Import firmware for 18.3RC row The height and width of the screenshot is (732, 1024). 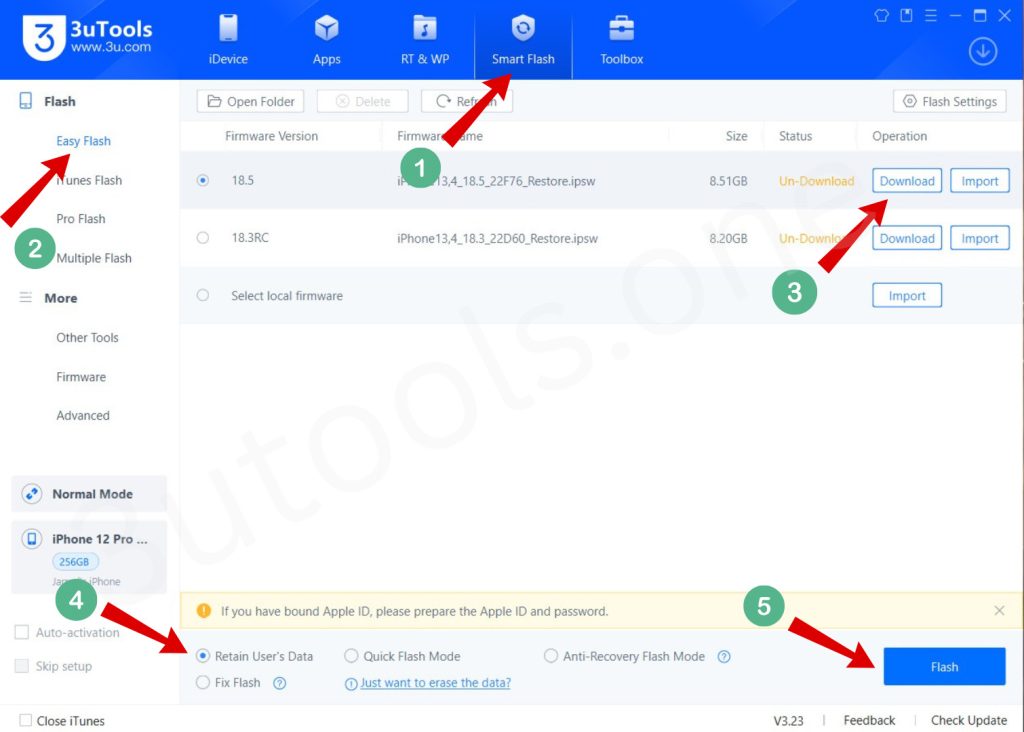click(980, 238)
